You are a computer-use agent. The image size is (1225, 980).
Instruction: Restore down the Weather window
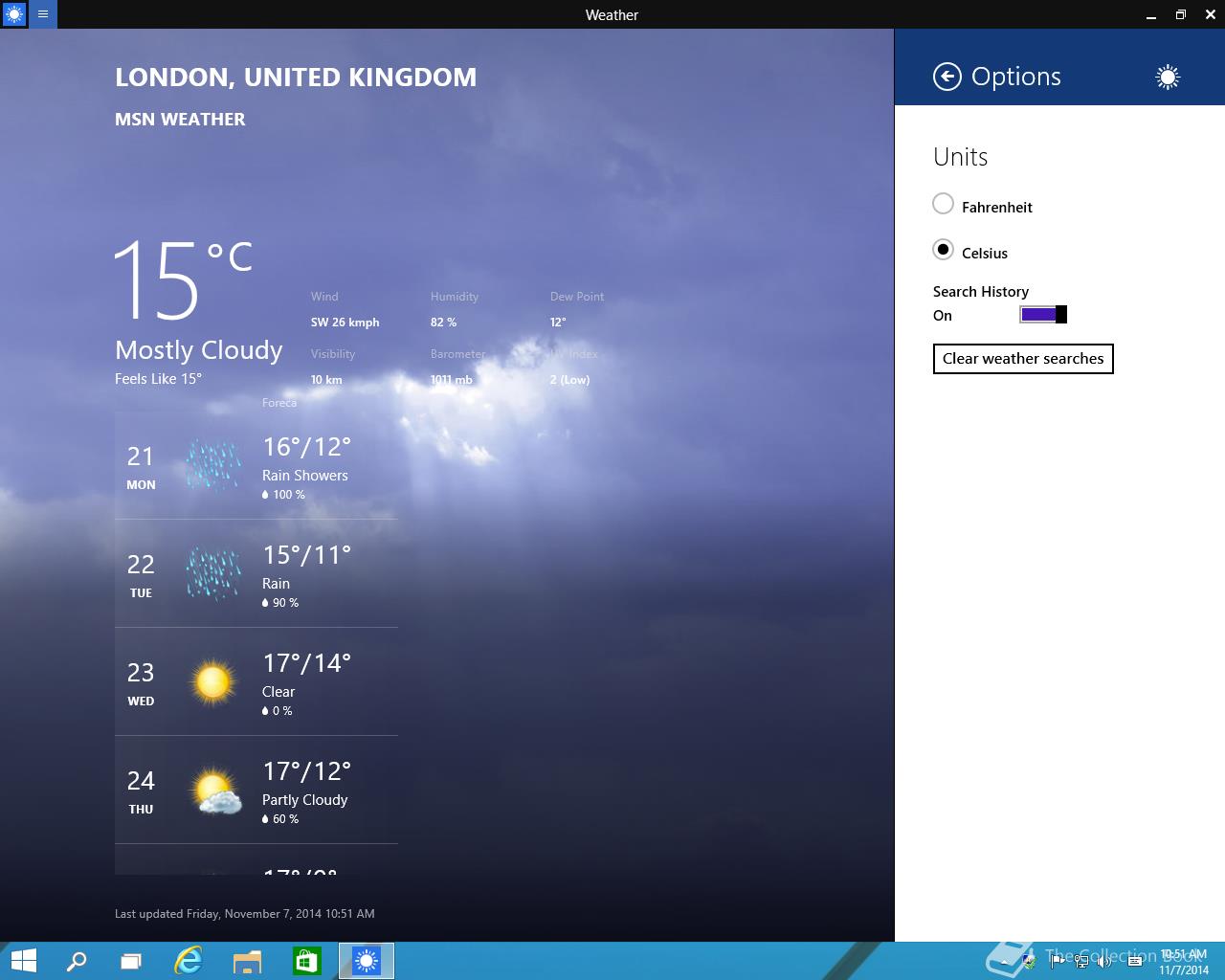coord(1181,14)
